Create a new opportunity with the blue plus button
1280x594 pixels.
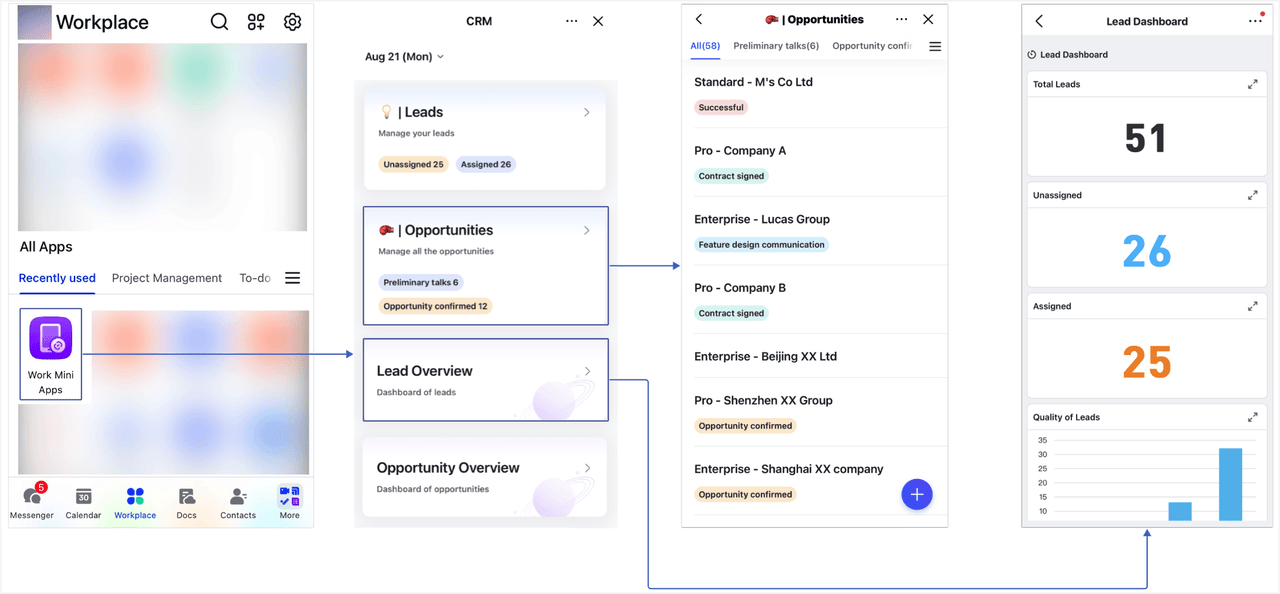(917, 494)
